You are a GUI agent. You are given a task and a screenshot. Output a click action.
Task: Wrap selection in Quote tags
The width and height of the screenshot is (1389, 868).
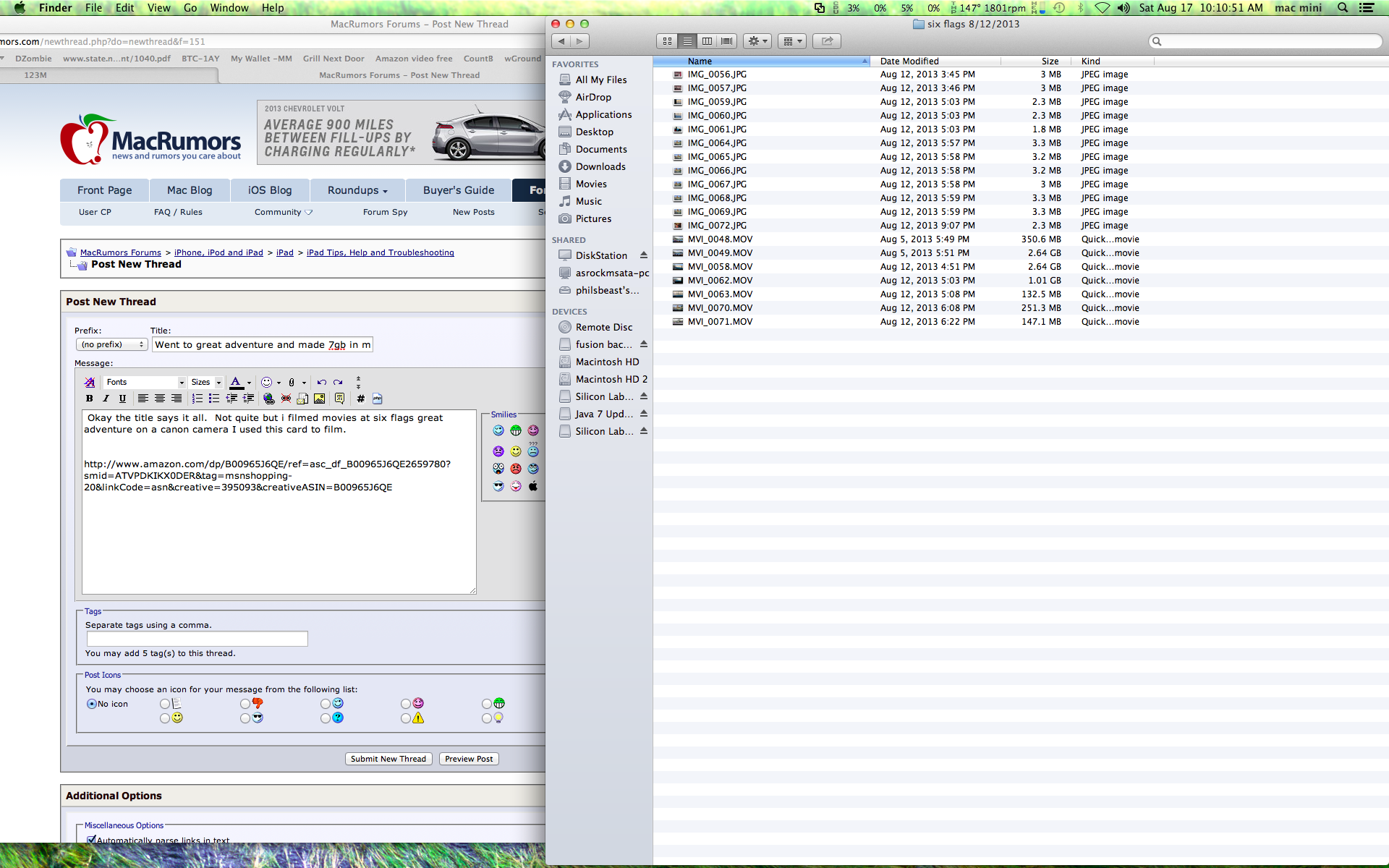[339, 399]
